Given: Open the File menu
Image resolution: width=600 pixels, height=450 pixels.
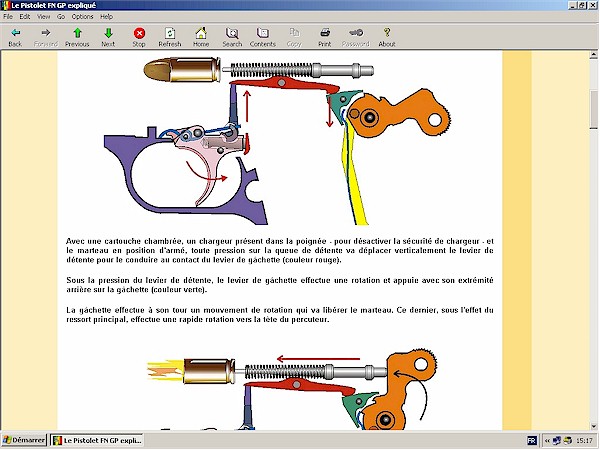Looking at the screenshot, I should pyautogui.click(x=9, y=17).
